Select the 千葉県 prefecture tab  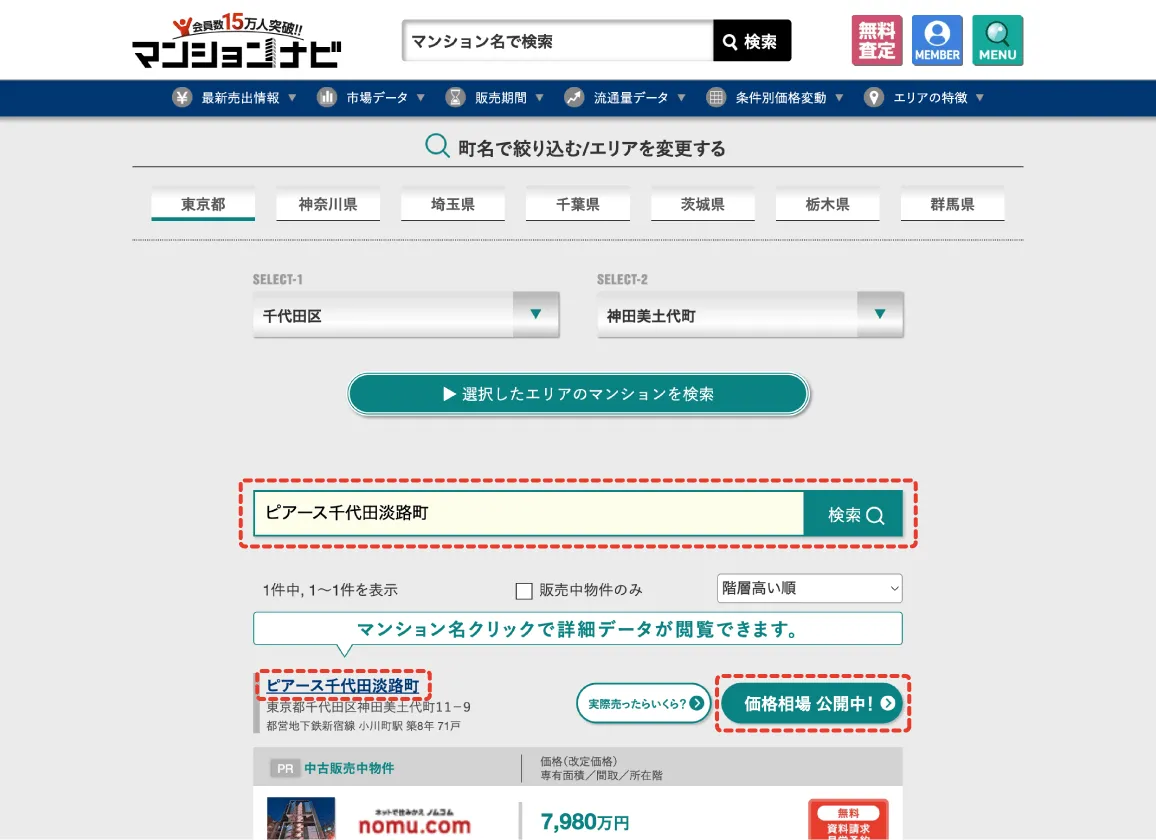578,203
